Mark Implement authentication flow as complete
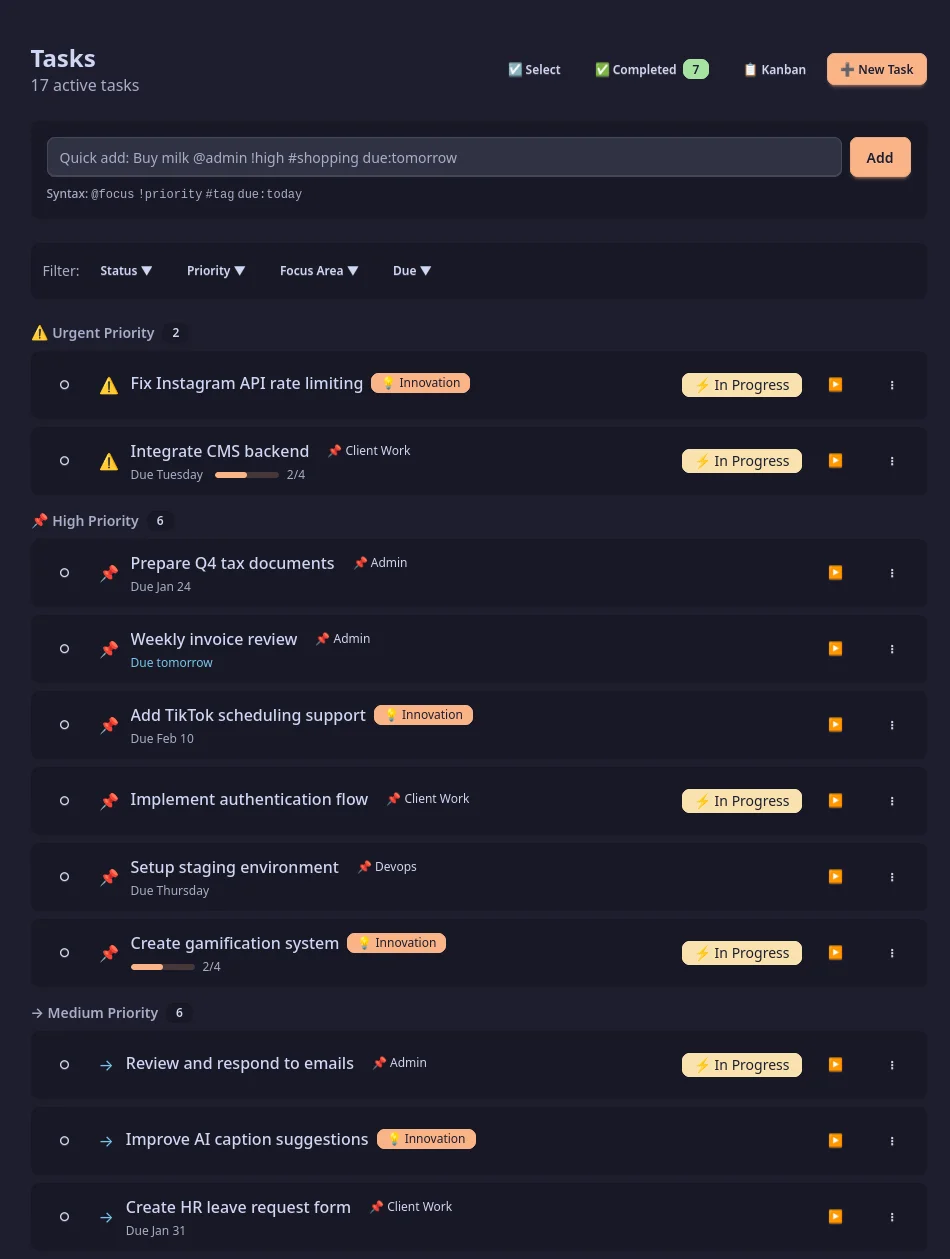The height and width of the screenshot is (1259, 950). click(x=64, y=800)
